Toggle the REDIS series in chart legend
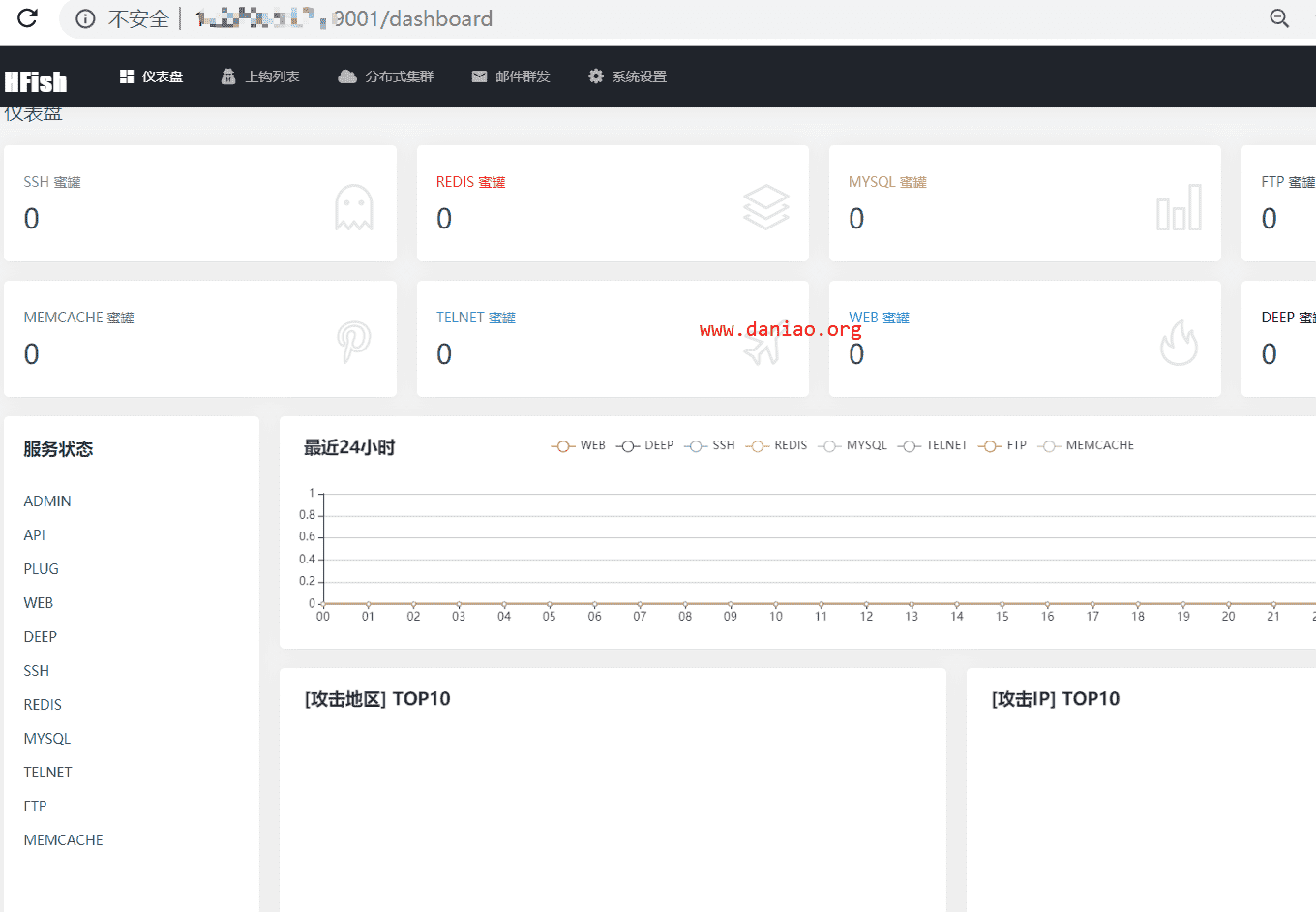 click(776, 445)
